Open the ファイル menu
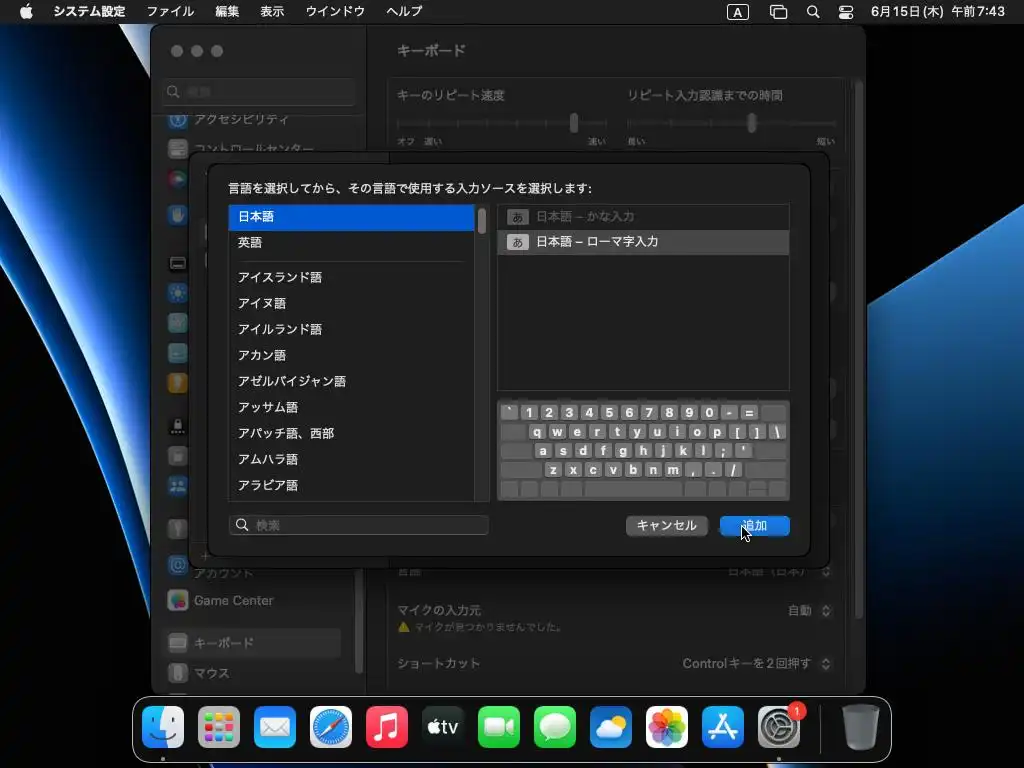 click(170, 11)
